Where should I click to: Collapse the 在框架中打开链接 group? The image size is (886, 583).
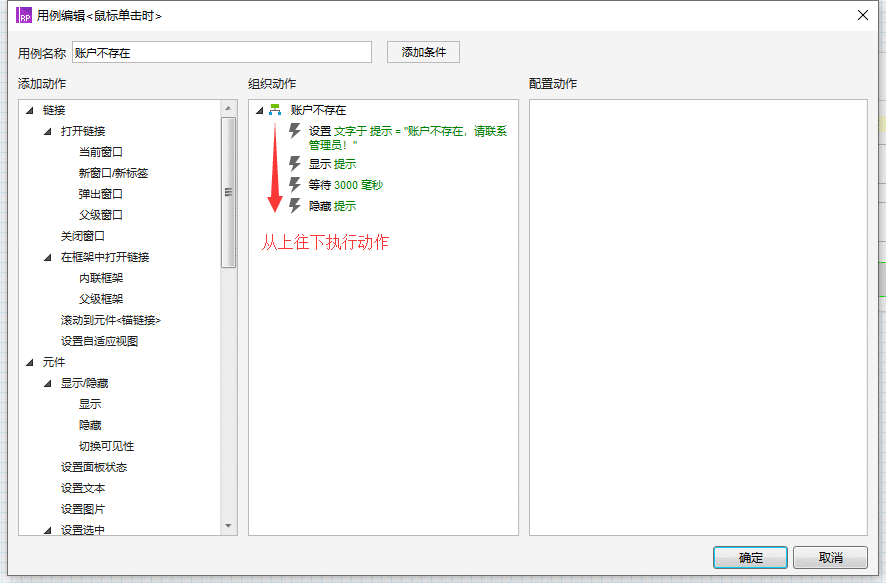click(48, 258)
